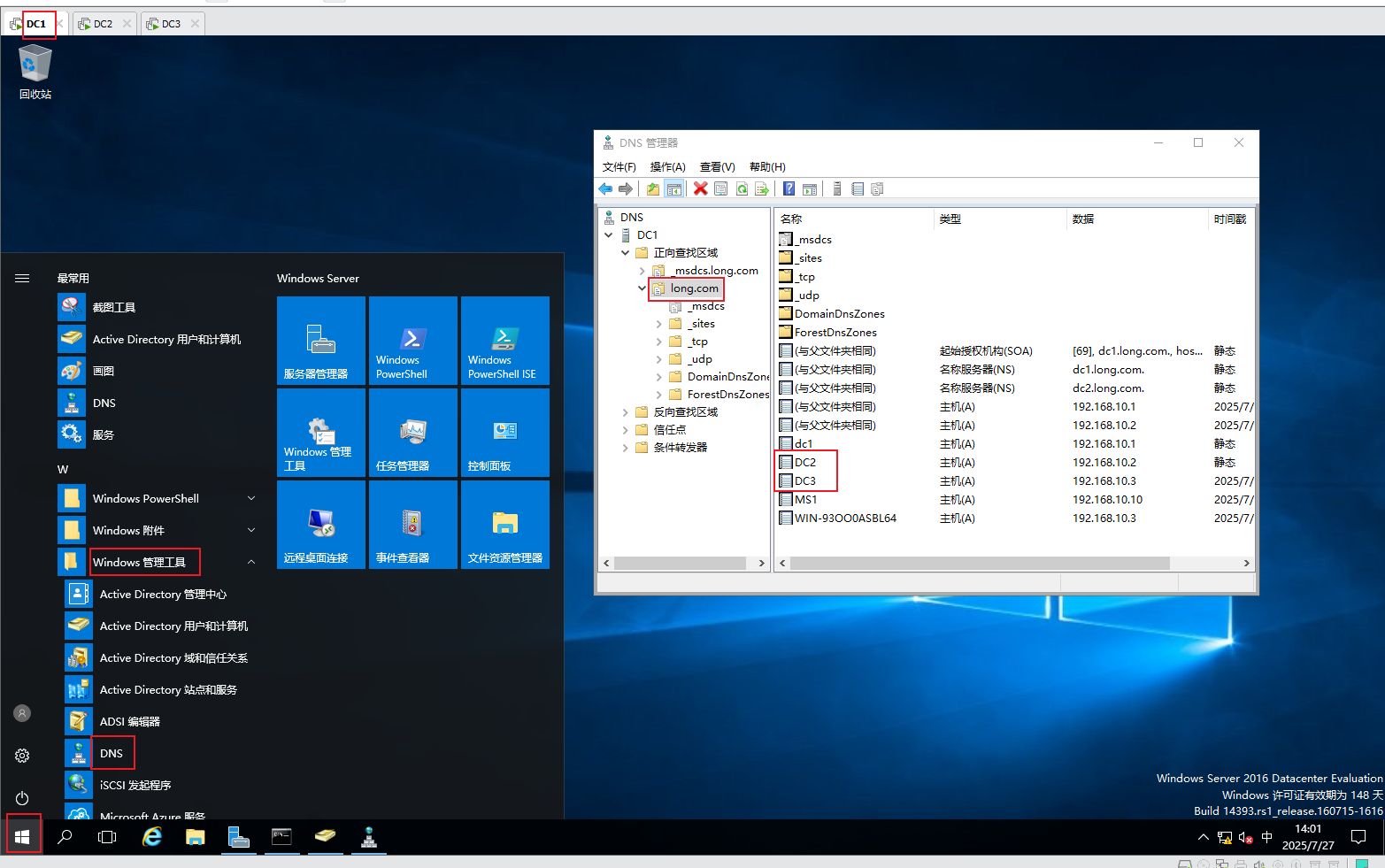Image resolution: width=1385 pixels, height=868 pixels.
Task: Open Task View on the taskbar
Action: 107,836
